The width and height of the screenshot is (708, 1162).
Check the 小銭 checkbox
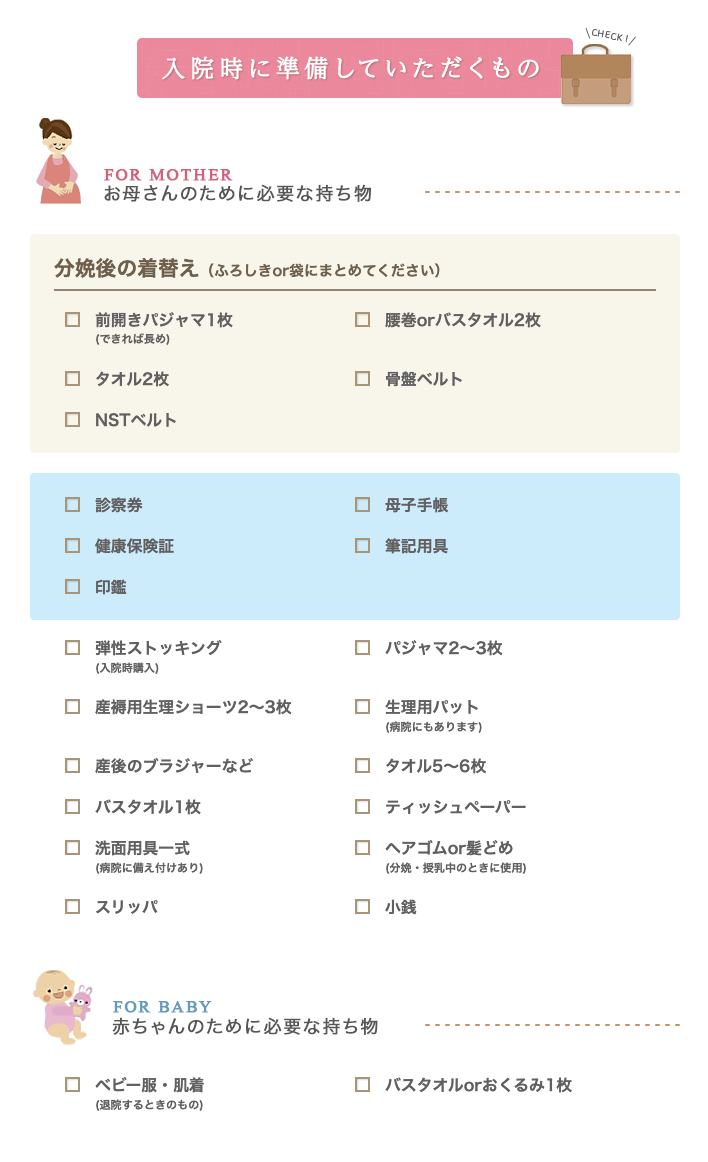363,906
